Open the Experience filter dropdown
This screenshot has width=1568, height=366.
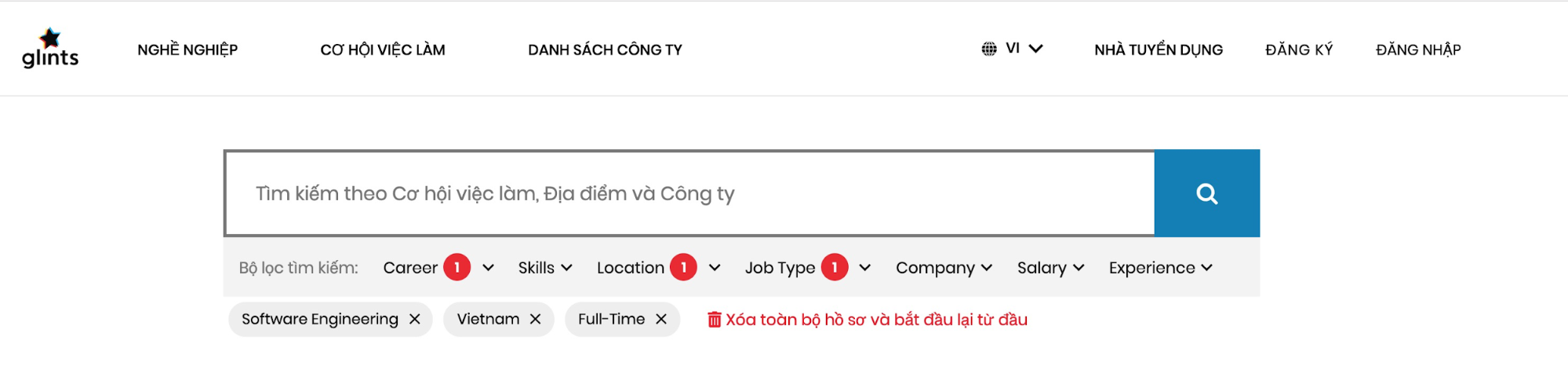[x=1160, y=268]
